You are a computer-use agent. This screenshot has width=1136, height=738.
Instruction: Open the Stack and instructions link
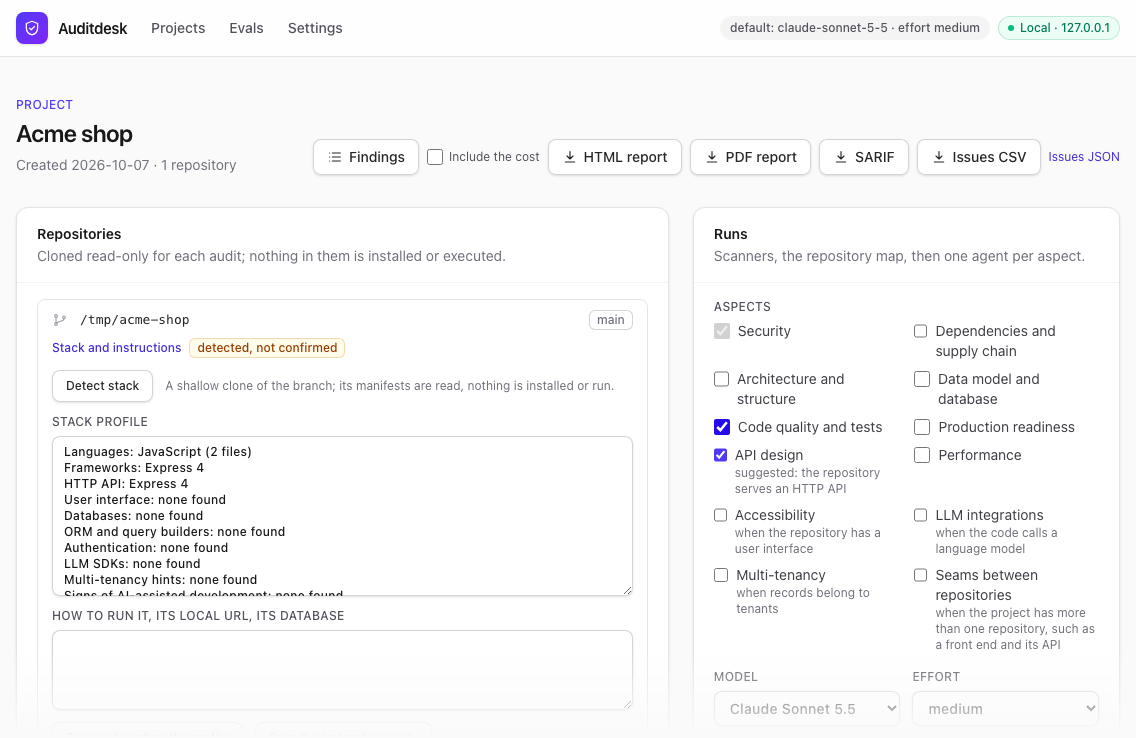(117, 348)
